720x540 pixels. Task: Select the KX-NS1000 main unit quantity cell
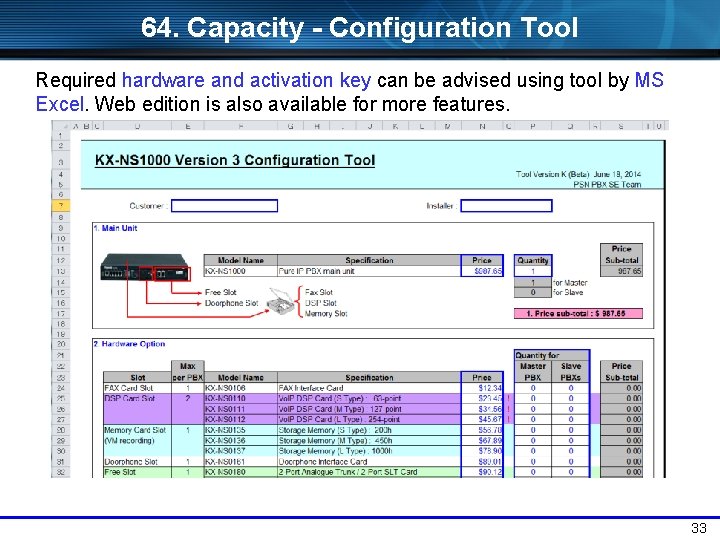533,271
